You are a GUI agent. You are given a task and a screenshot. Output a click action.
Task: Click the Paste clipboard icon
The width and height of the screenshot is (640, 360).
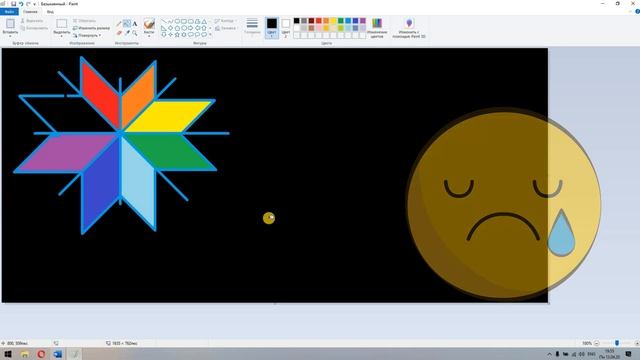10,24
